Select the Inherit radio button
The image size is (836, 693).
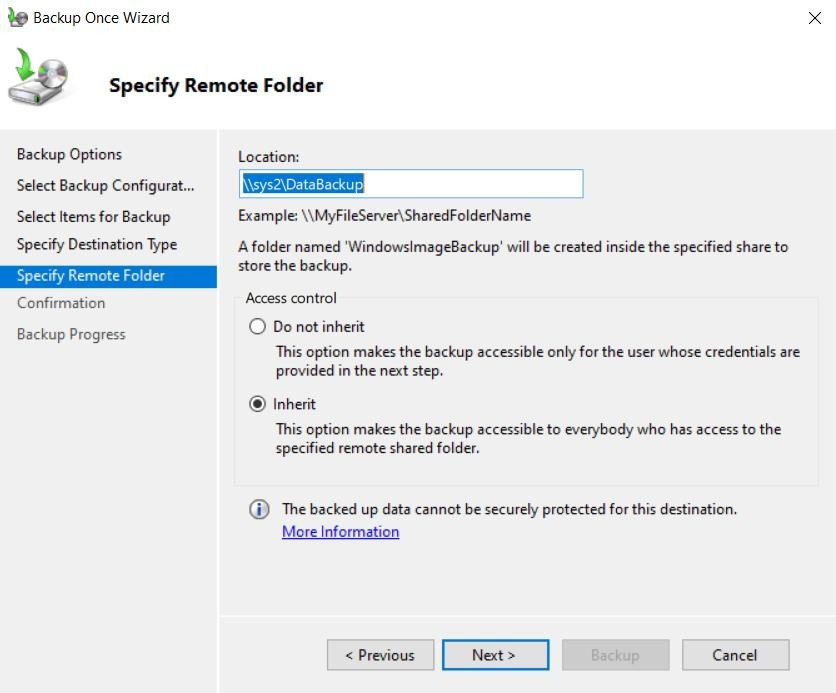258,404
